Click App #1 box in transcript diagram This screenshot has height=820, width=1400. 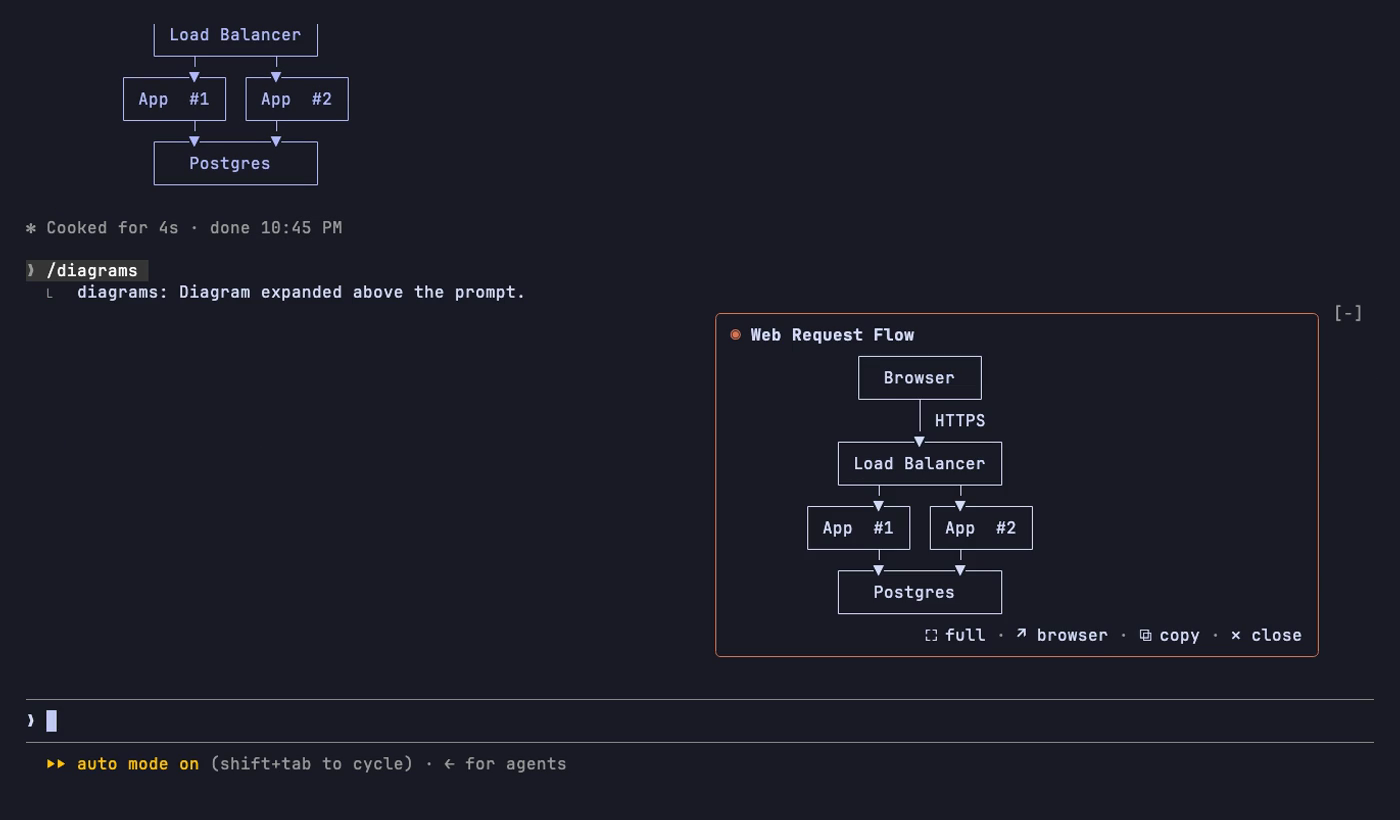(174, 99)
